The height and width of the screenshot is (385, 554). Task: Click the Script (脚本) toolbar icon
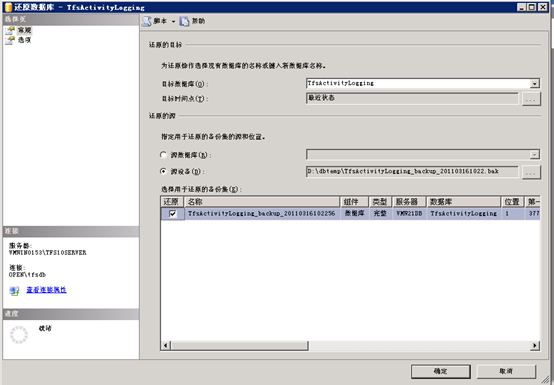(x=147, y=21)
